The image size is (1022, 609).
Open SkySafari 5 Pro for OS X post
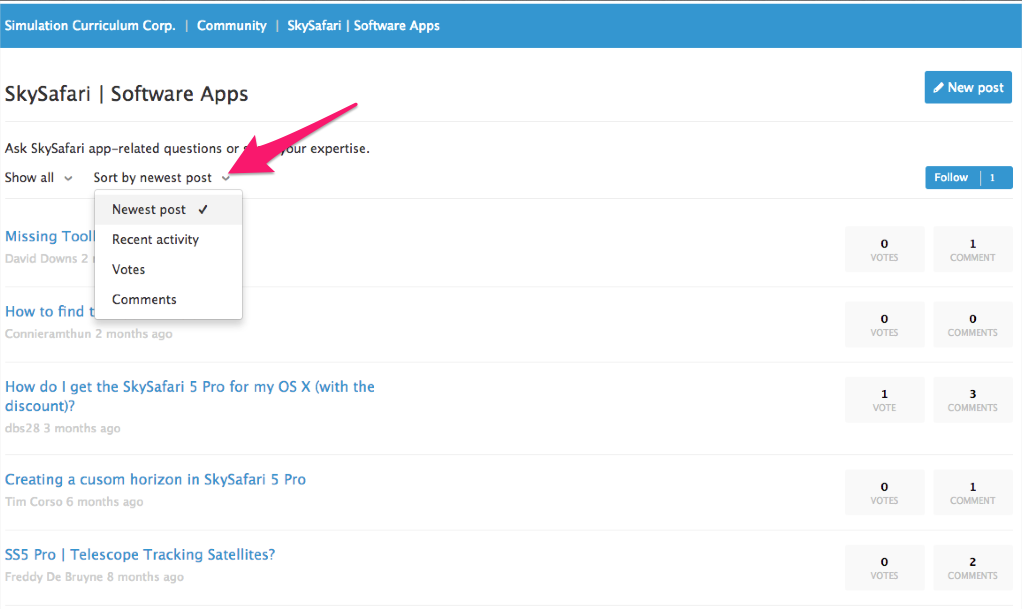point(190,396)
